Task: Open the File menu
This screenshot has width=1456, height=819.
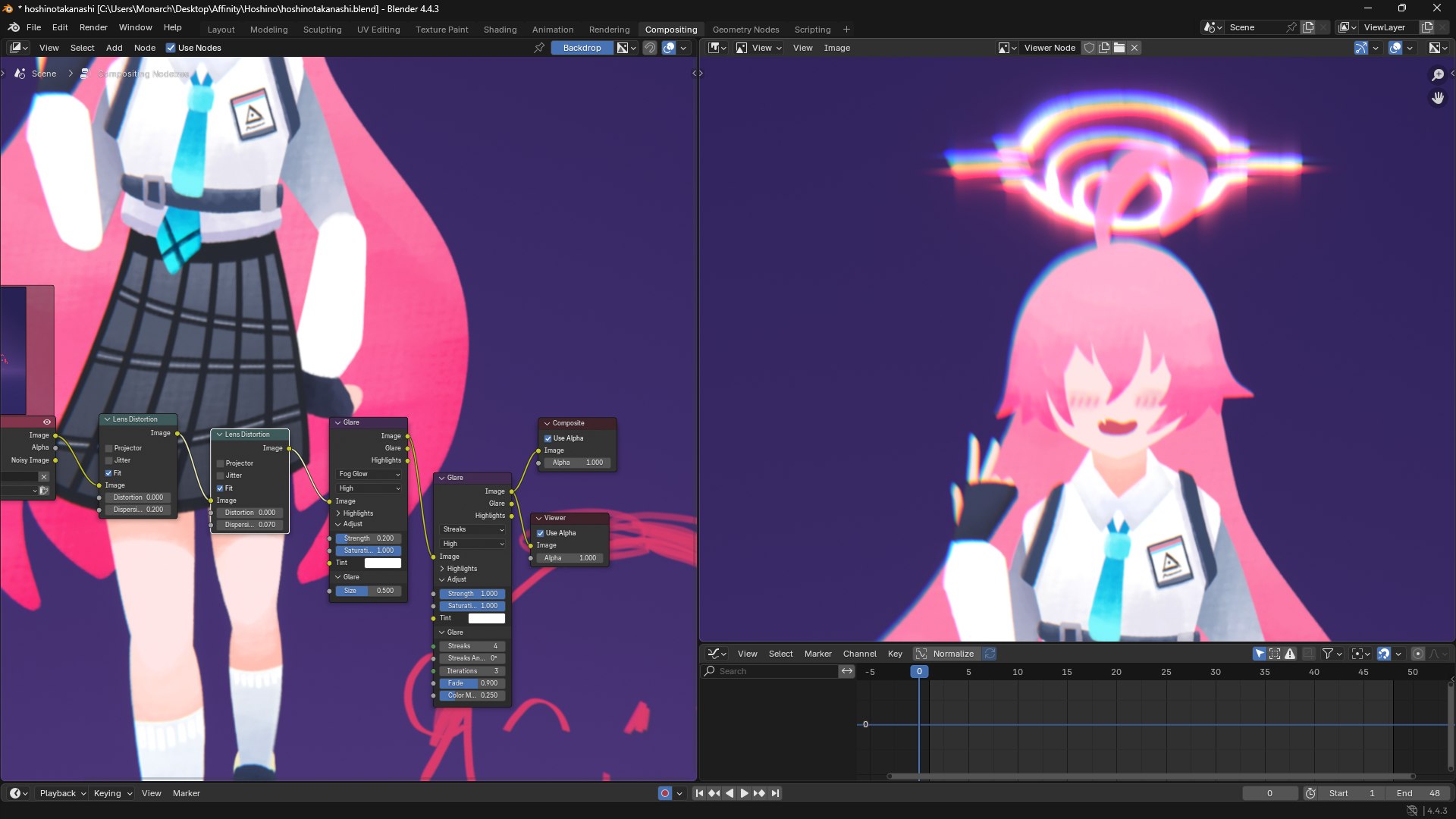Action: (x=33, y=27)
